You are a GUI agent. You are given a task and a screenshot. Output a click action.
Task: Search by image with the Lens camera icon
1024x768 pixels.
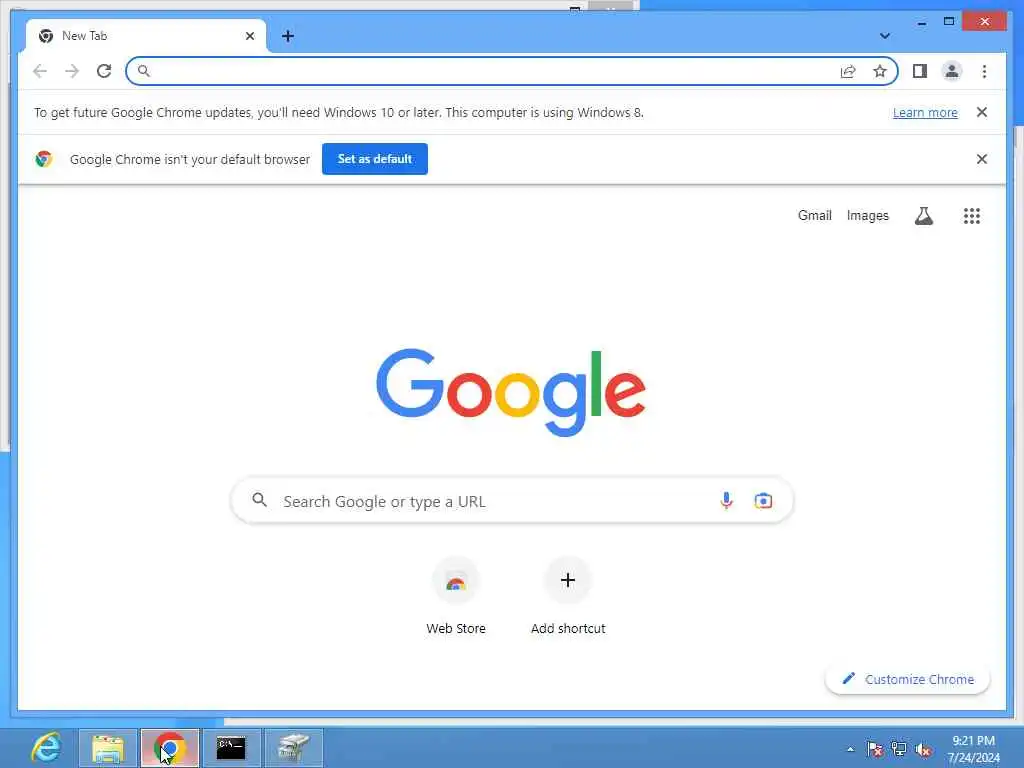click(763, 501)
